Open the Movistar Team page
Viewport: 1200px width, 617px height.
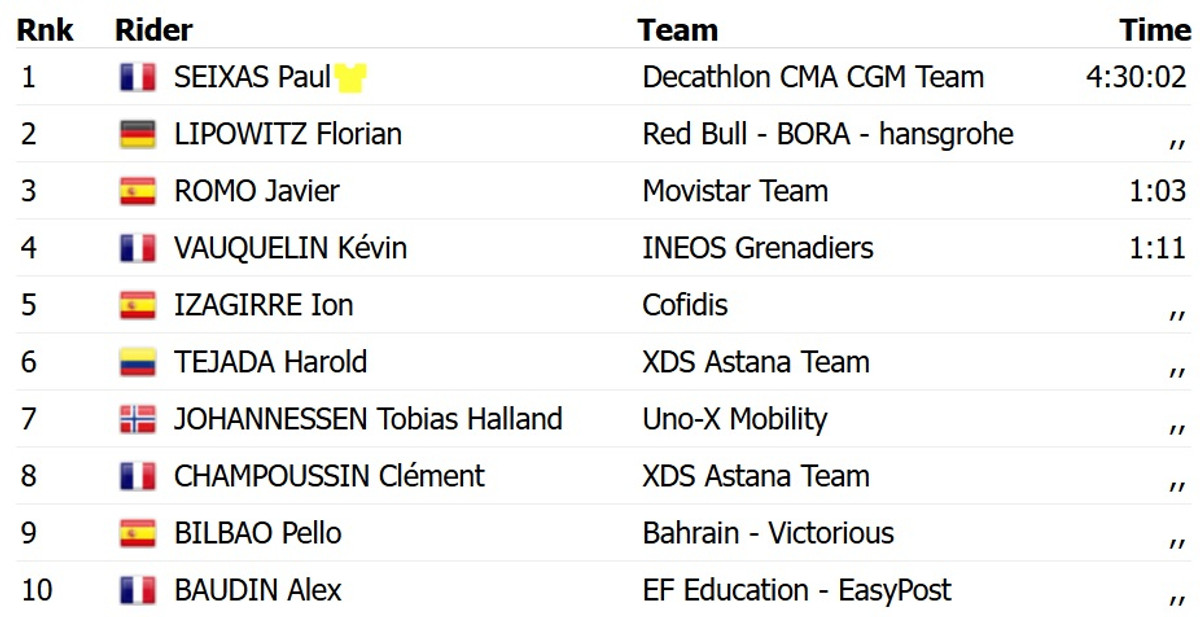(x=735, y=191)
